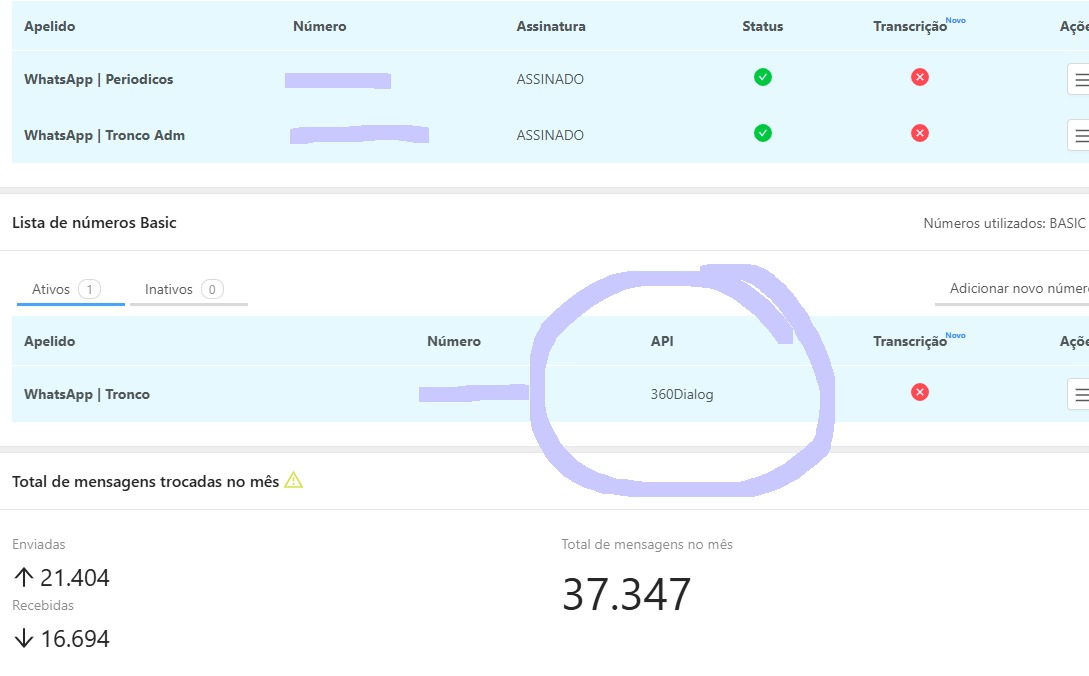Click the ASSINADO label in Periodicos row
Image resolution: width=1089 pixels, height=676 pixels.
coord(550,79)
